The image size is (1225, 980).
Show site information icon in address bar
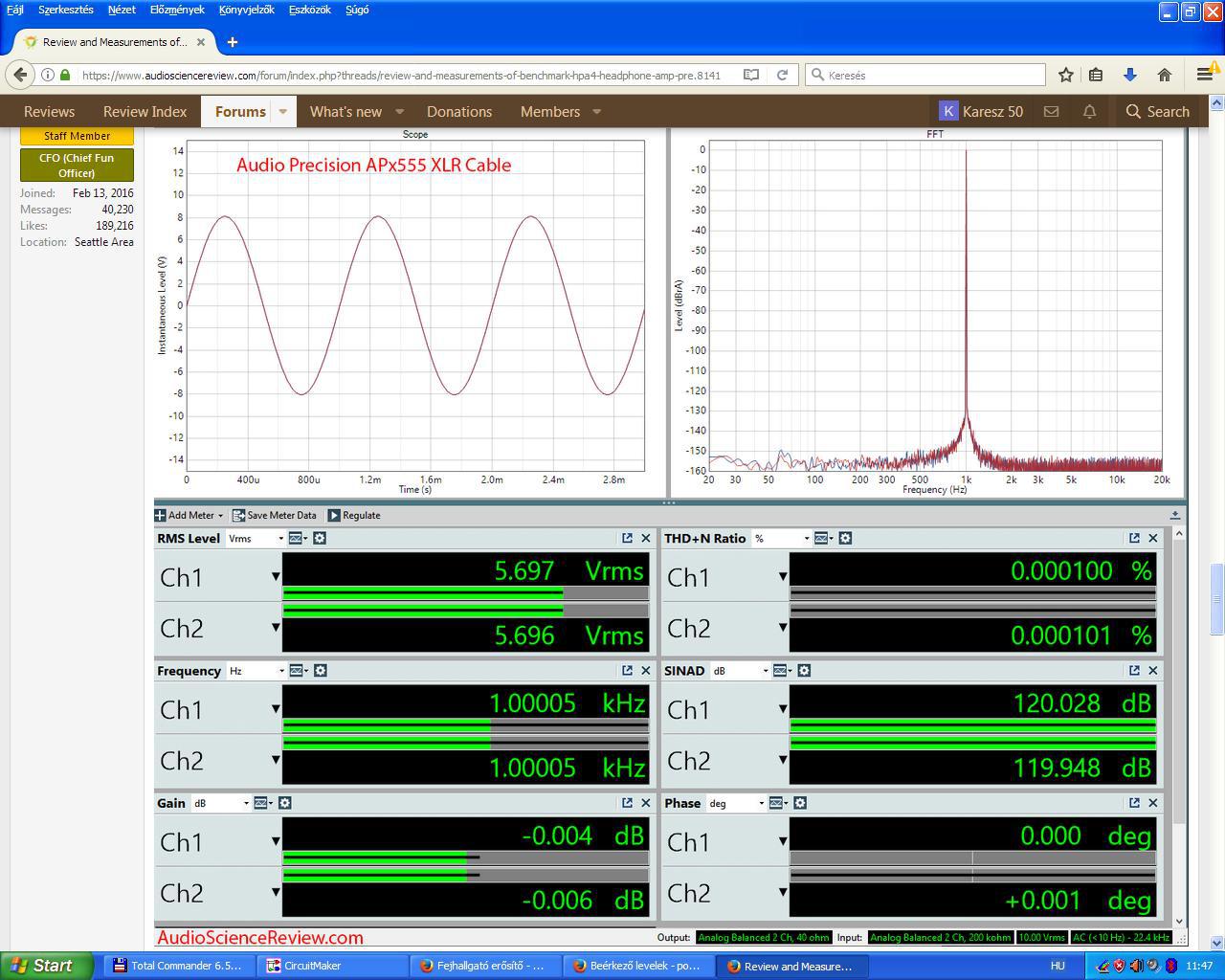click(x=48, y=75)
